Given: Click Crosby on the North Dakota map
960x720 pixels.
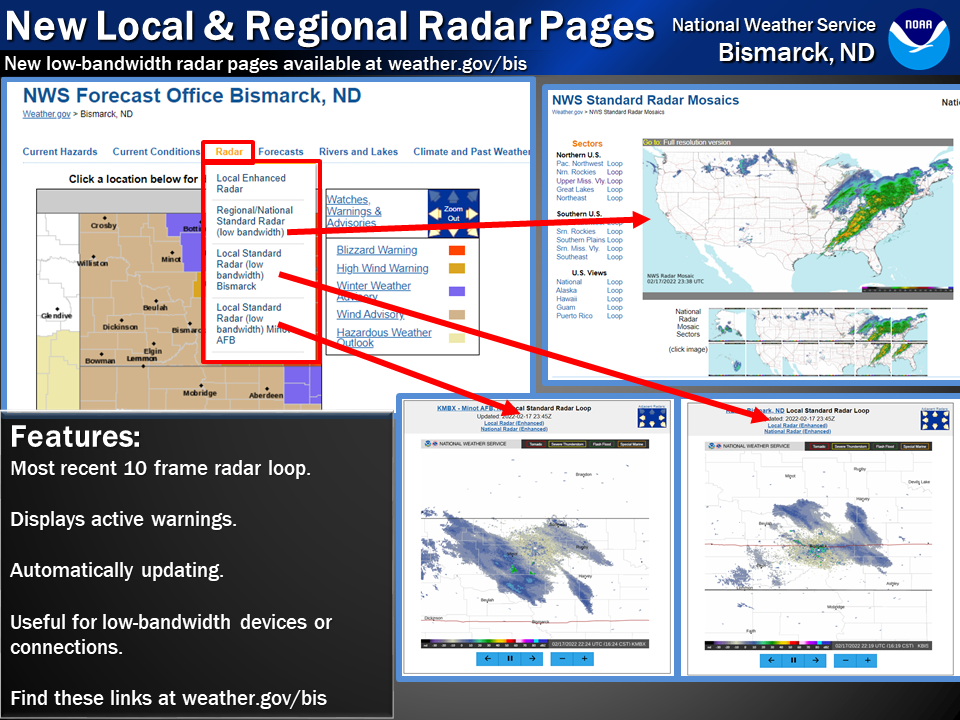Looking at the screenshot, I should [x=103, y=225].
